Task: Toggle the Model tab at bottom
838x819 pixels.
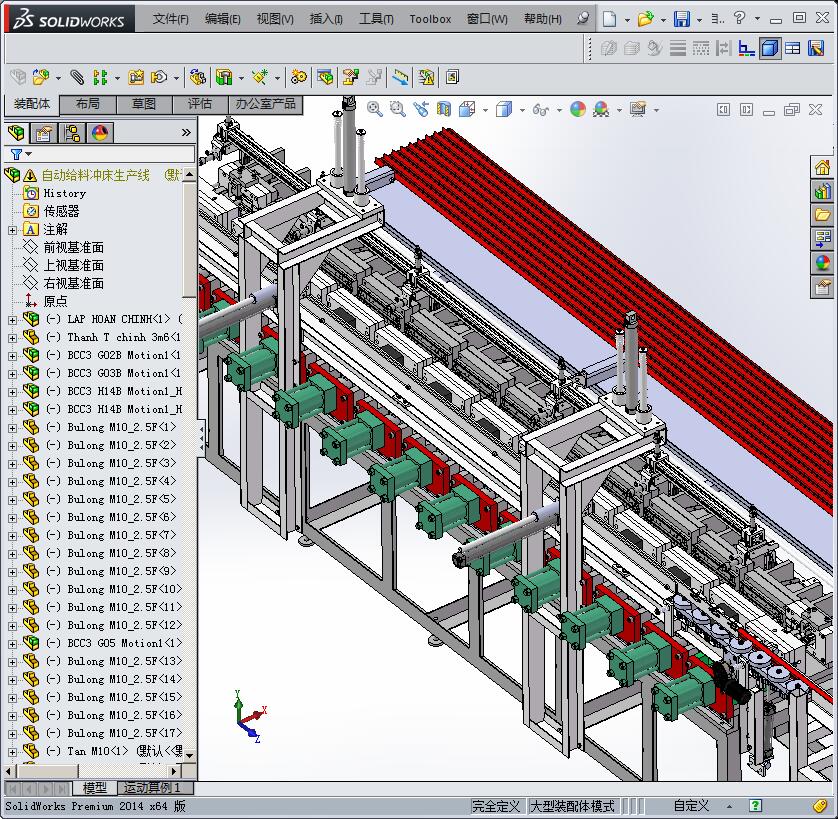Action: tap(95, 788)
